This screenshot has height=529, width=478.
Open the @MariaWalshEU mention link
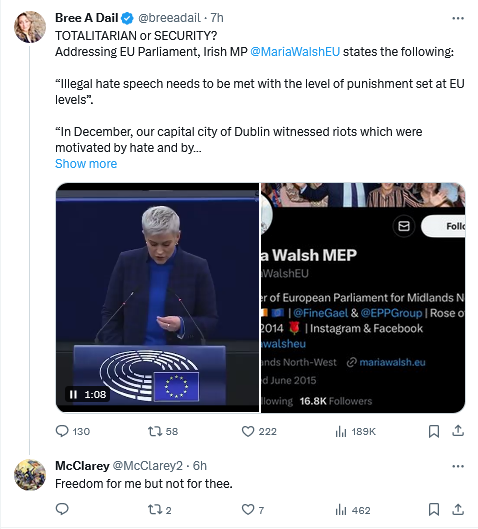pyautogui.click(x=295, y=52)
